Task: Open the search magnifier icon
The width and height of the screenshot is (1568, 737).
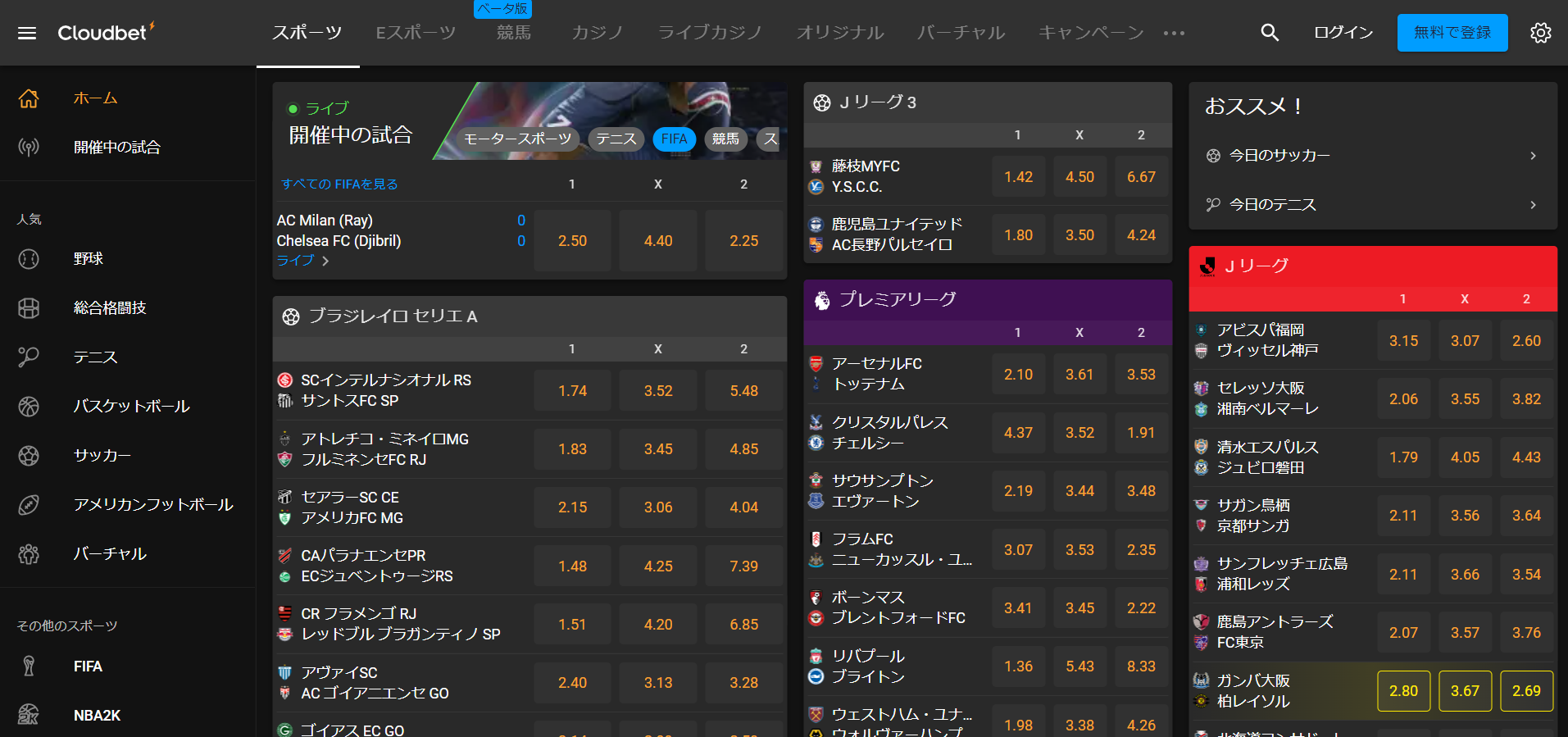Action: pyautogui.click(x=1270, y=33)
